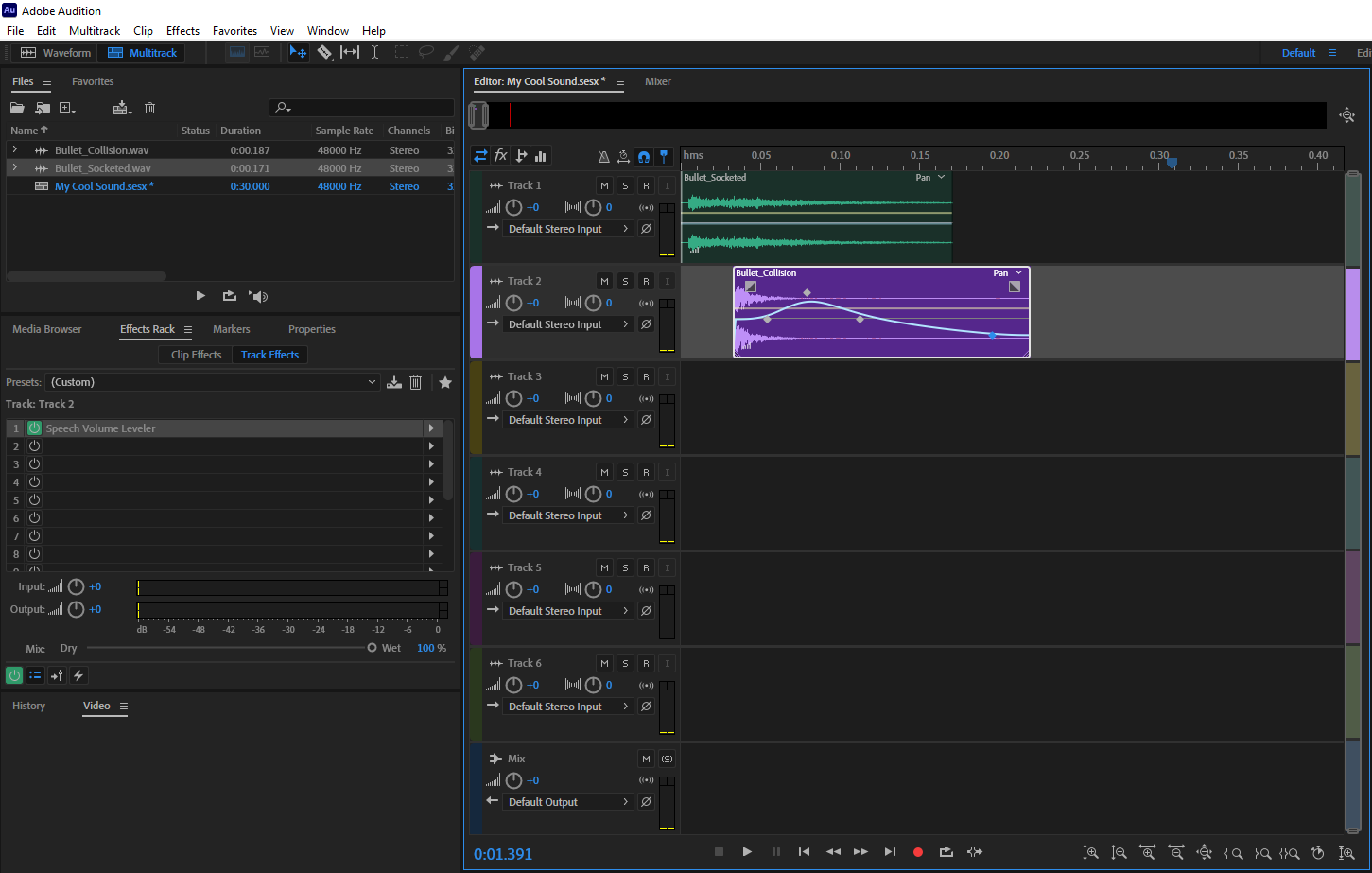Expand Bullet_Socketed.wav file entry

14,167
